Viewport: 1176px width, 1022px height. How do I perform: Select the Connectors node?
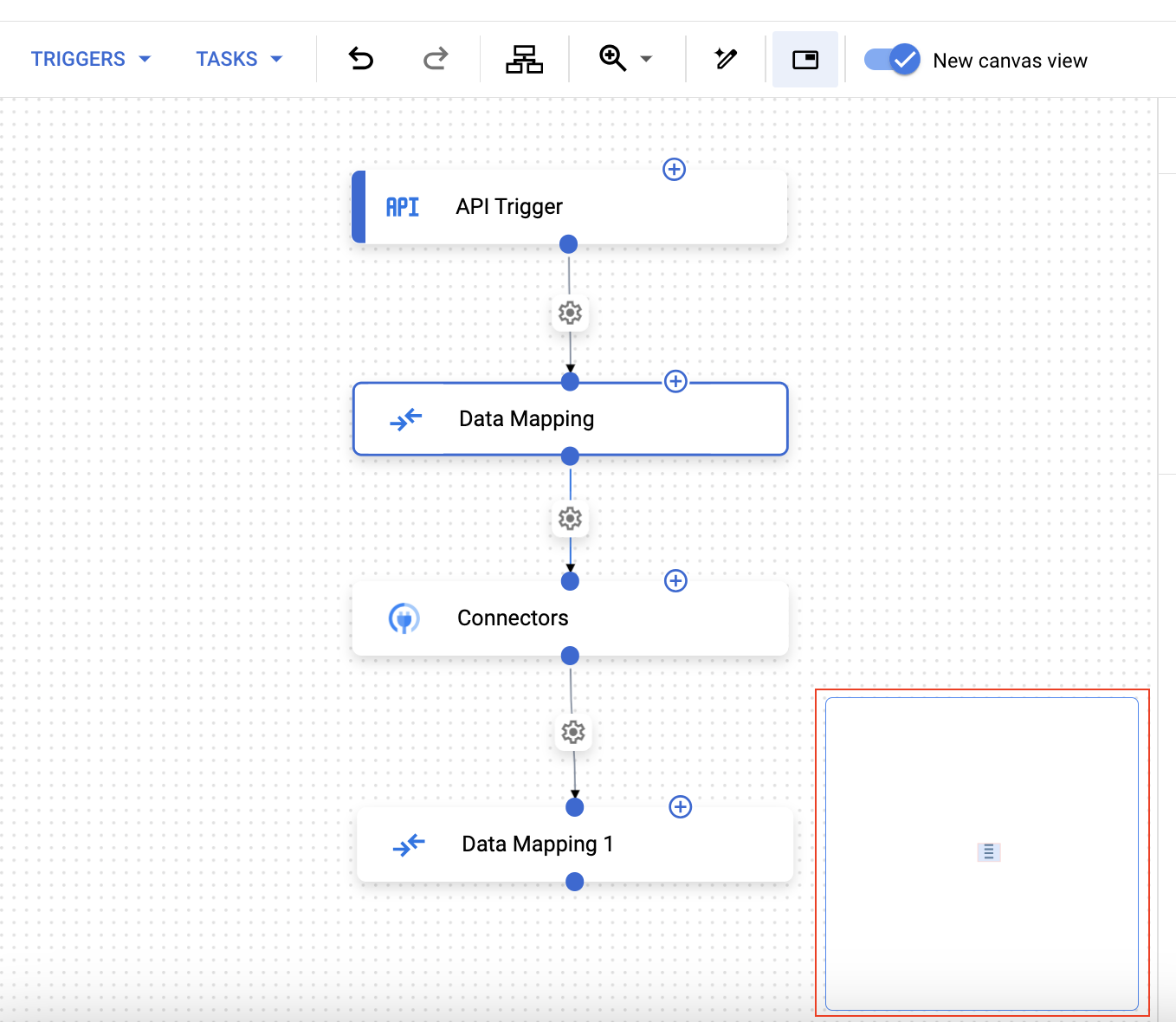point(570,618)
